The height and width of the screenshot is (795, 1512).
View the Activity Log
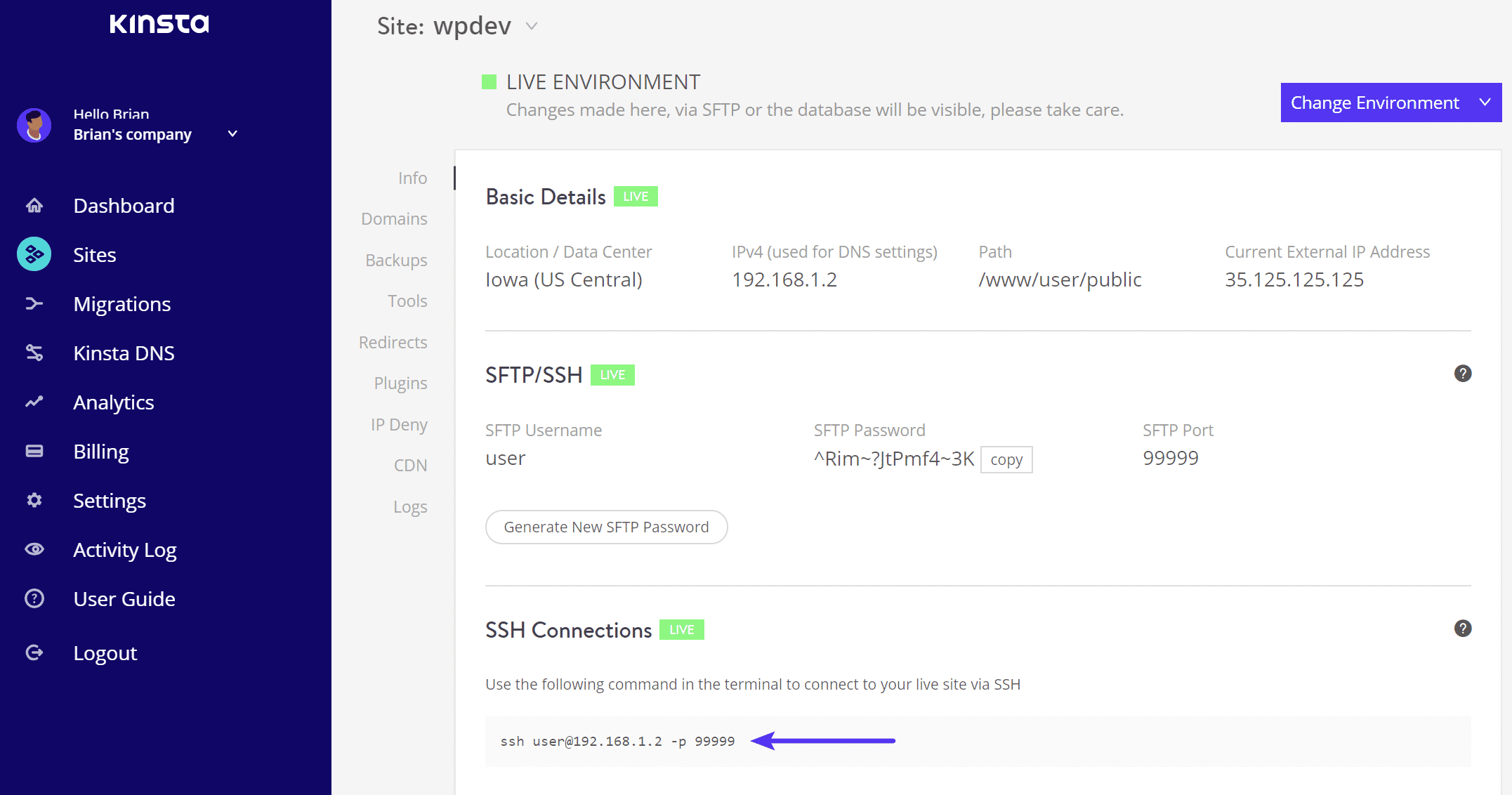click(125, 550)
